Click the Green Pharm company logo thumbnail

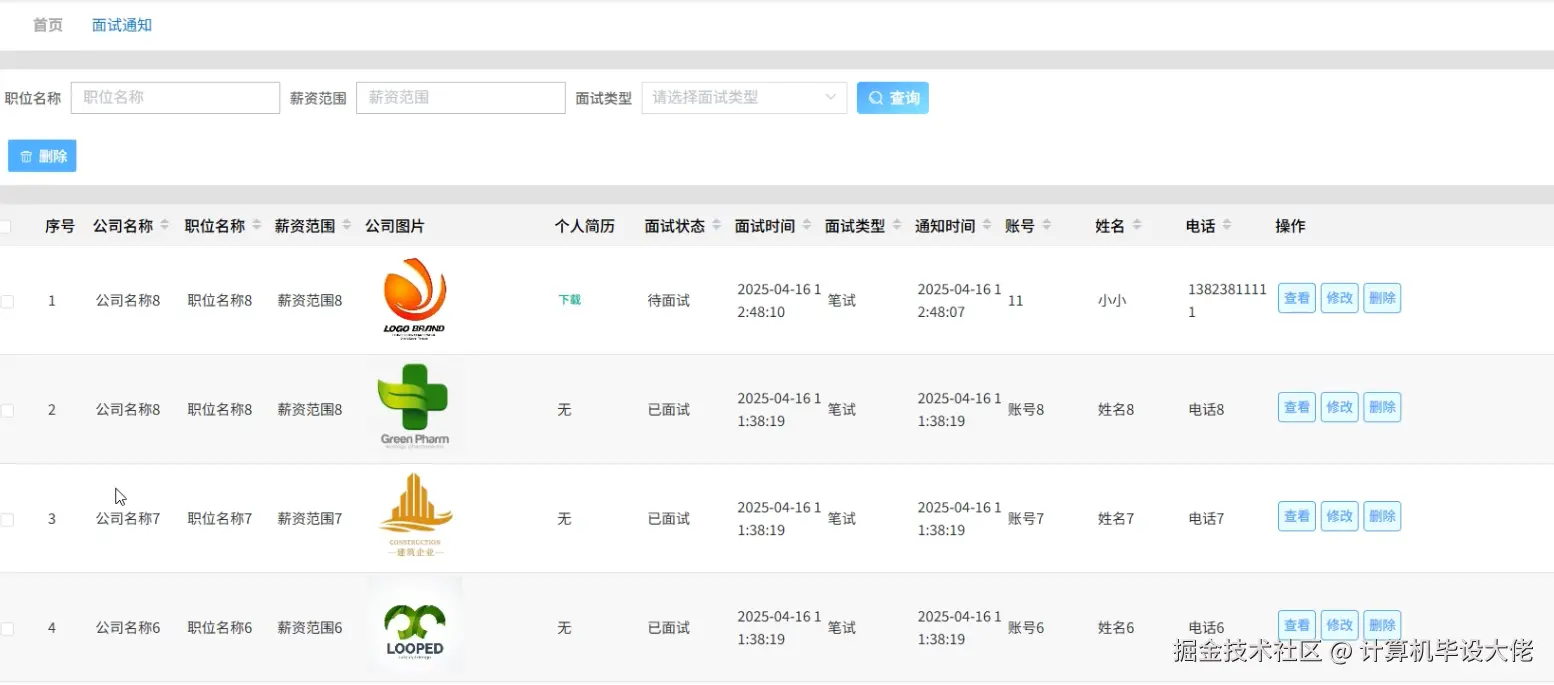(414, 406)
